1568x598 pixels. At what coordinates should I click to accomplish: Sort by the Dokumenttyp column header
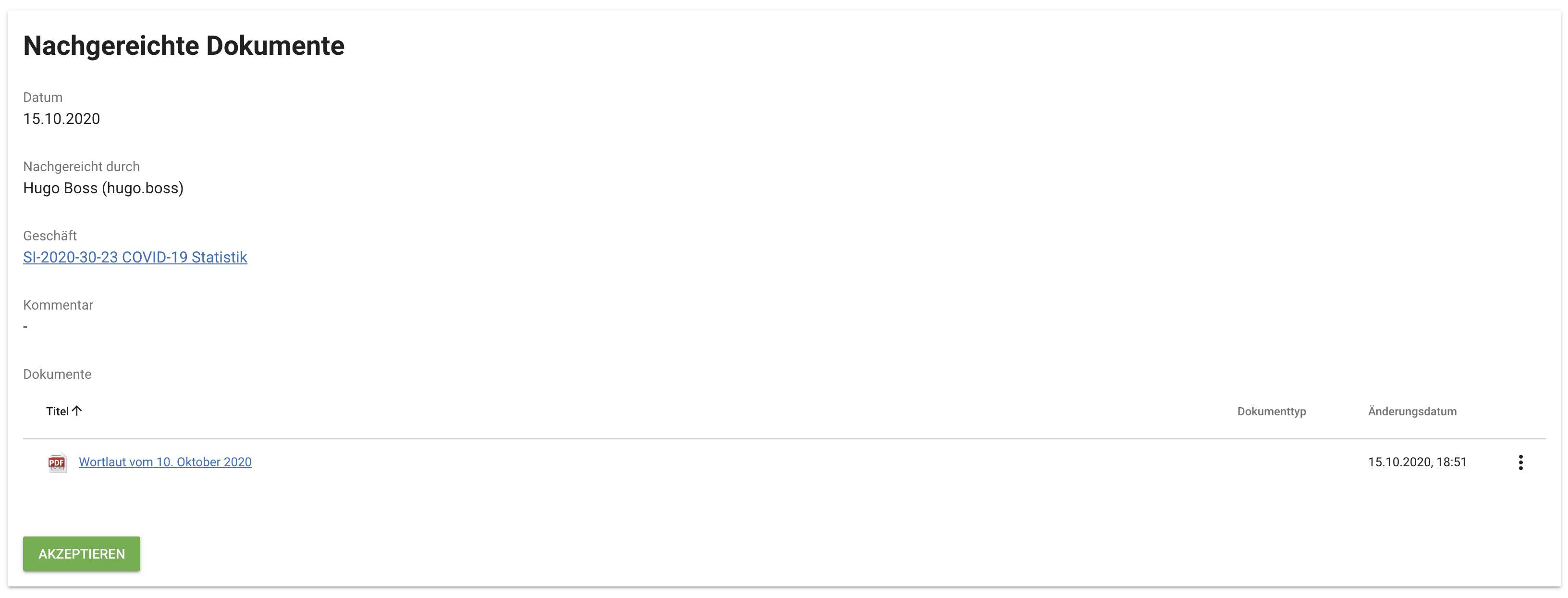[x=1271, y=411]
